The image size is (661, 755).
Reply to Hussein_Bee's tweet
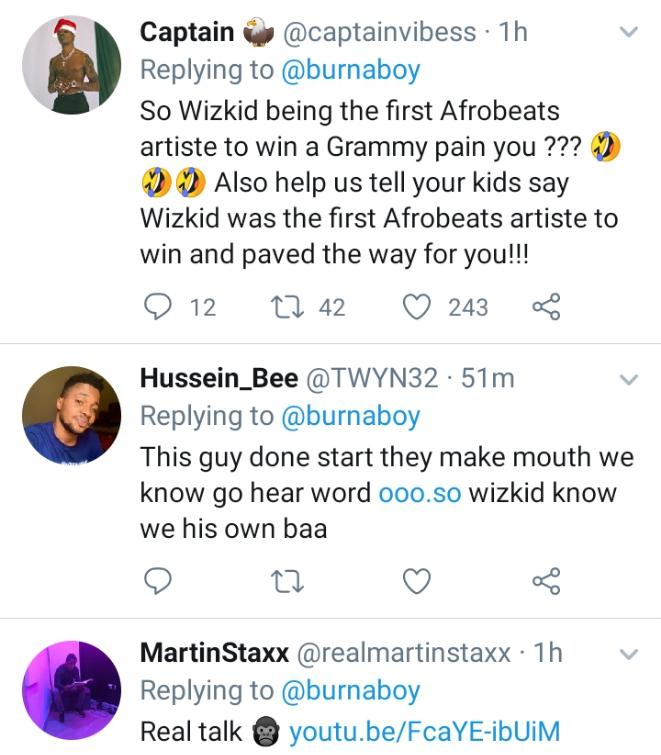click(x=158, y=580)
